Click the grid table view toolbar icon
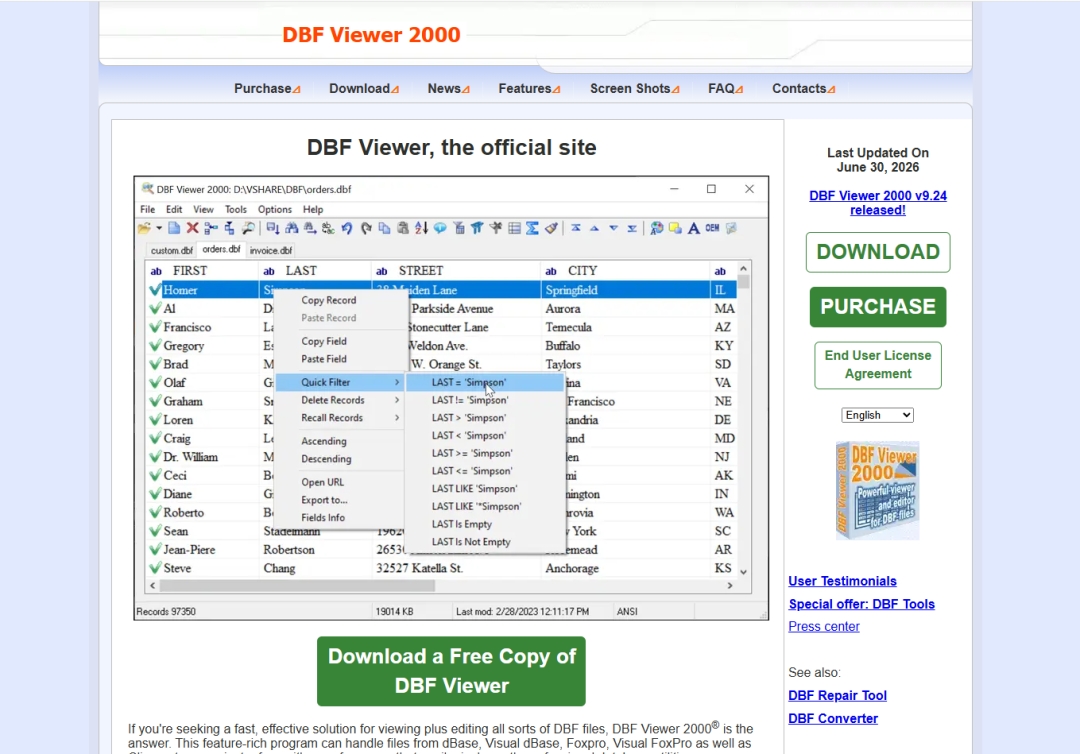The height and width of the screenshot is (754, 1080). coord(514,228)
